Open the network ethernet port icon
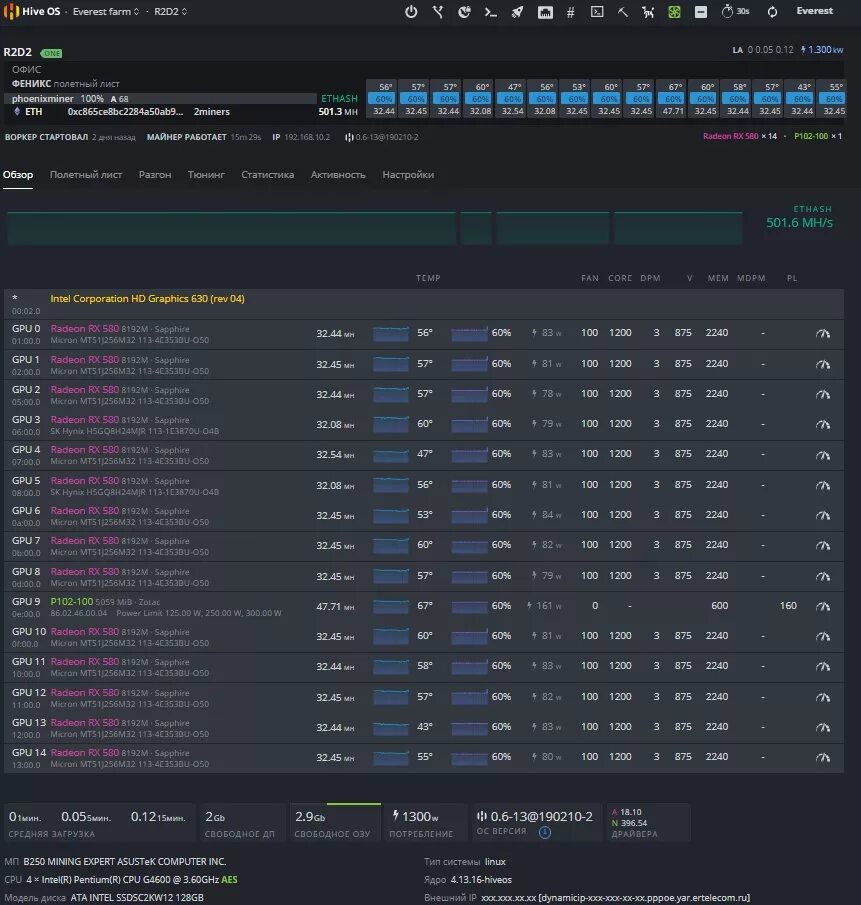The width and height of the screenshot is (861, 905). click(545, 12)
